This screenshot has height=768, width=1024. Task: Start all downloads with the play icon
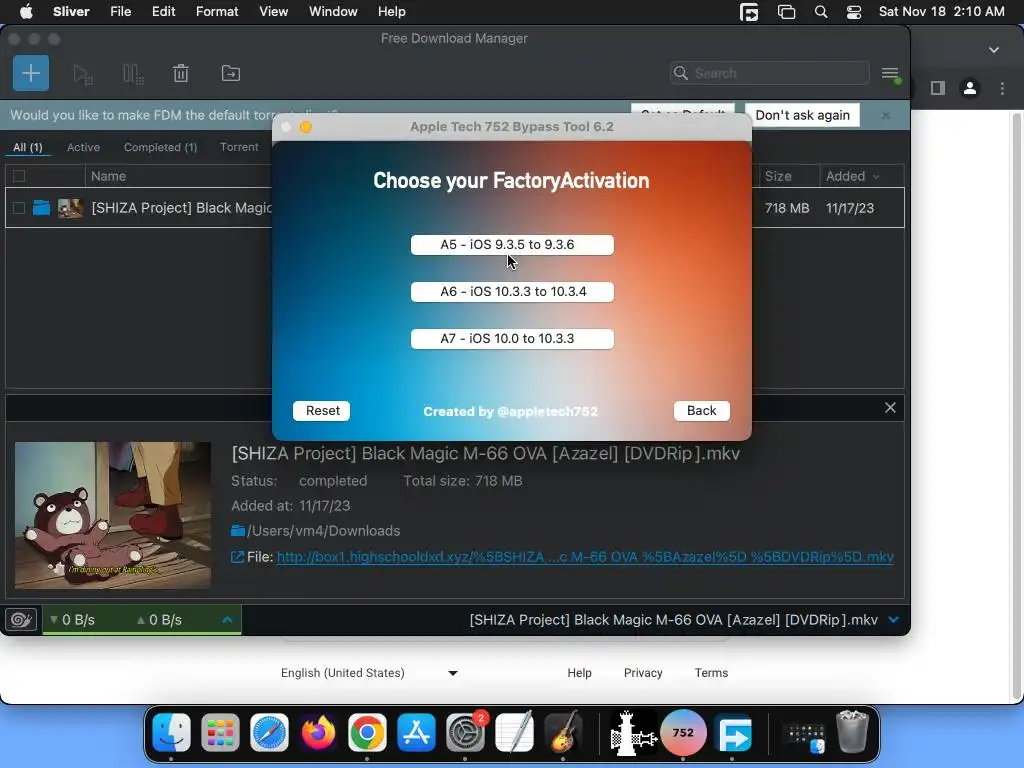point(82,74)
